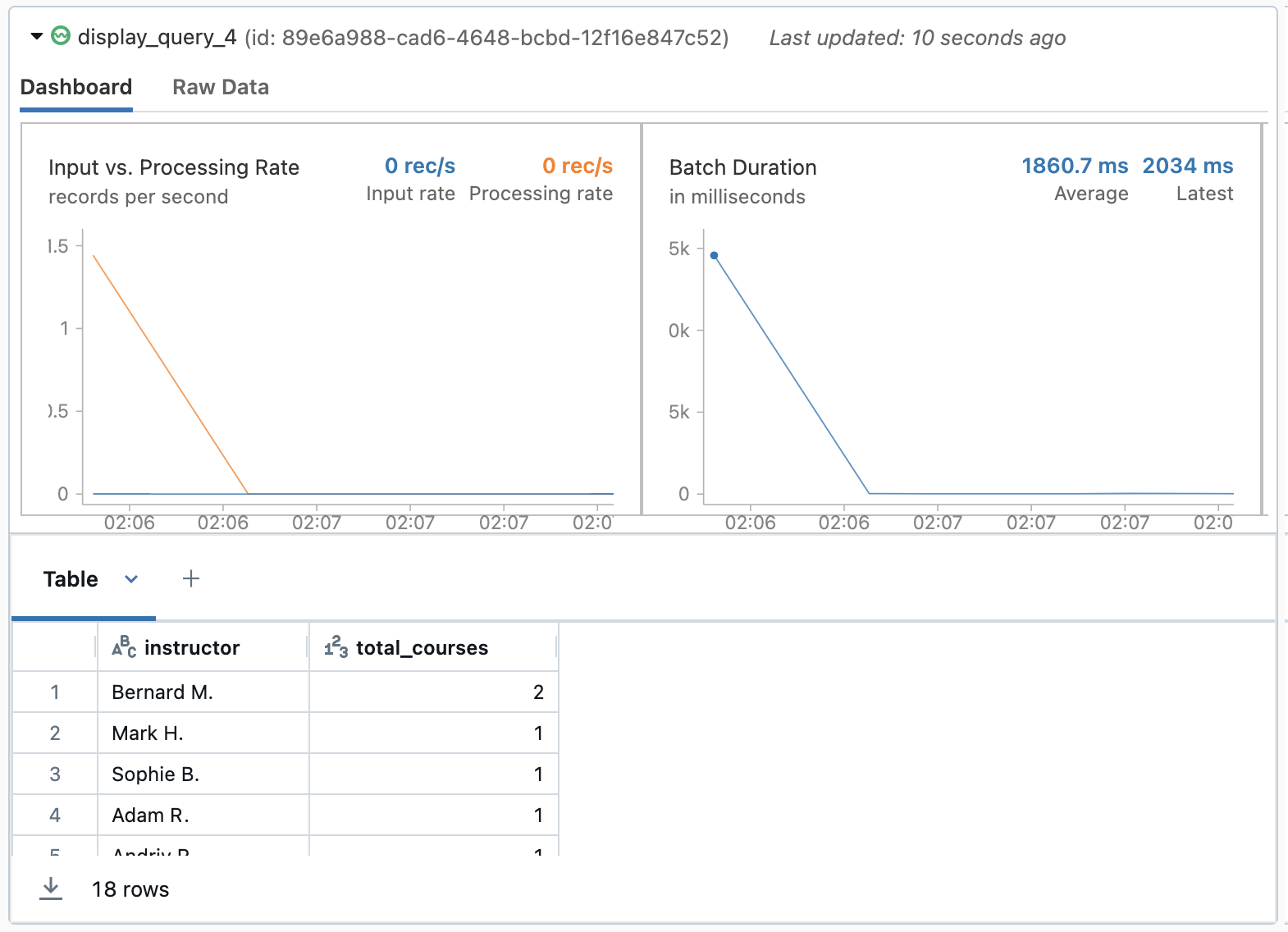Click the Batch Duration chart title
1288x932 pixels.
(743, 167)
